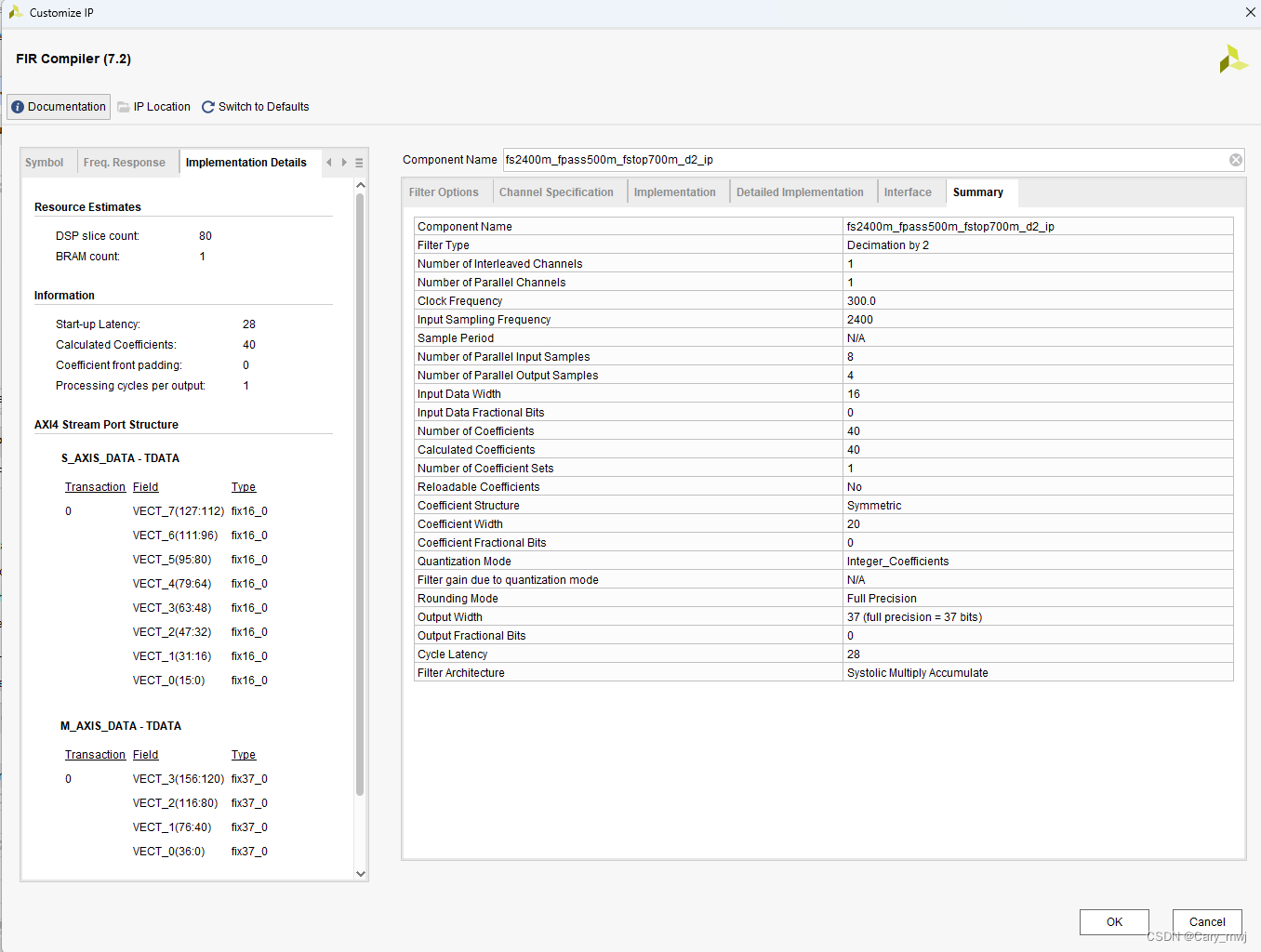Open the Implementation tab
The width and height of the screenshot is (1261, 952).
pos(675,192)
